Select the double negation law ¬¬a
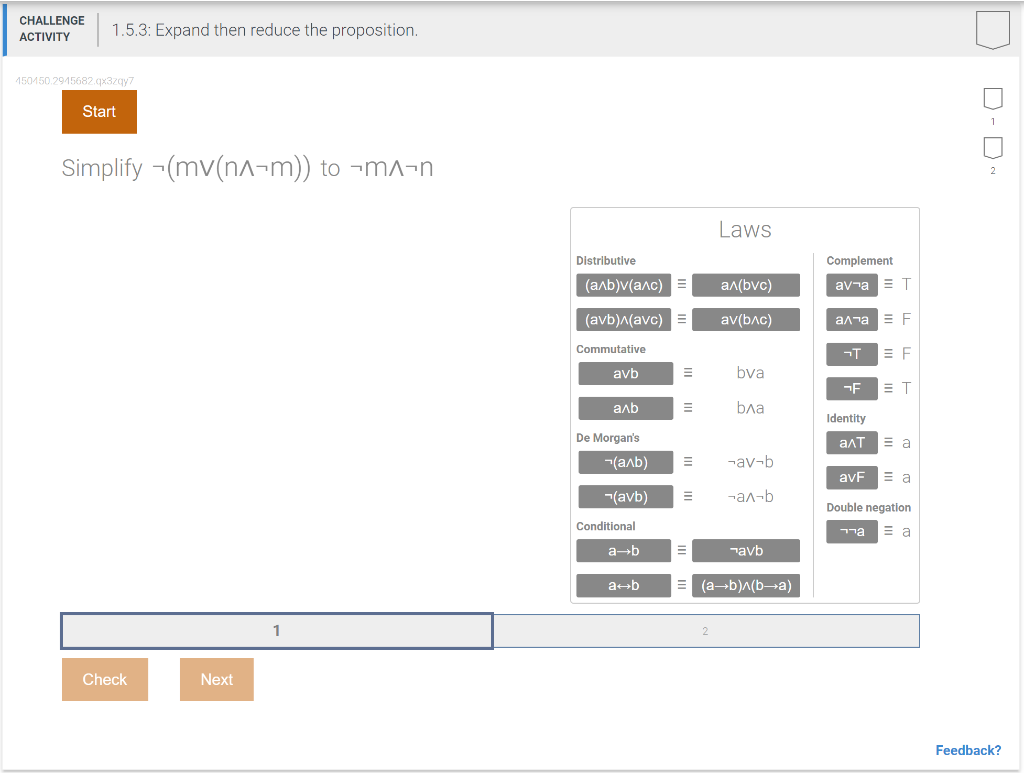Screen dimensions: 1024x773 851,531
